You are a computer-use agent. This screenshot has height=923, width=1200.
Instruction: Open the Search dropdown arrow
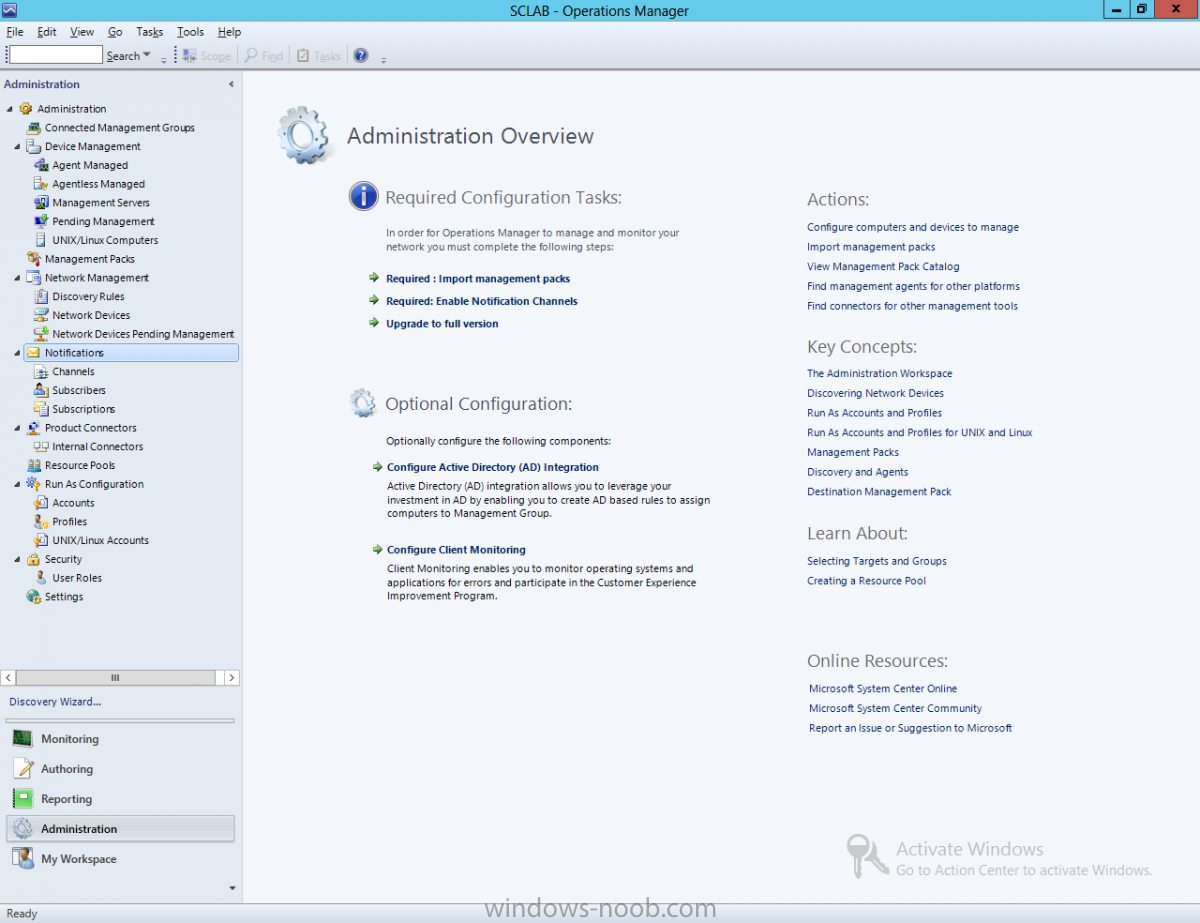pyautogui.click(x=147, y=56)
